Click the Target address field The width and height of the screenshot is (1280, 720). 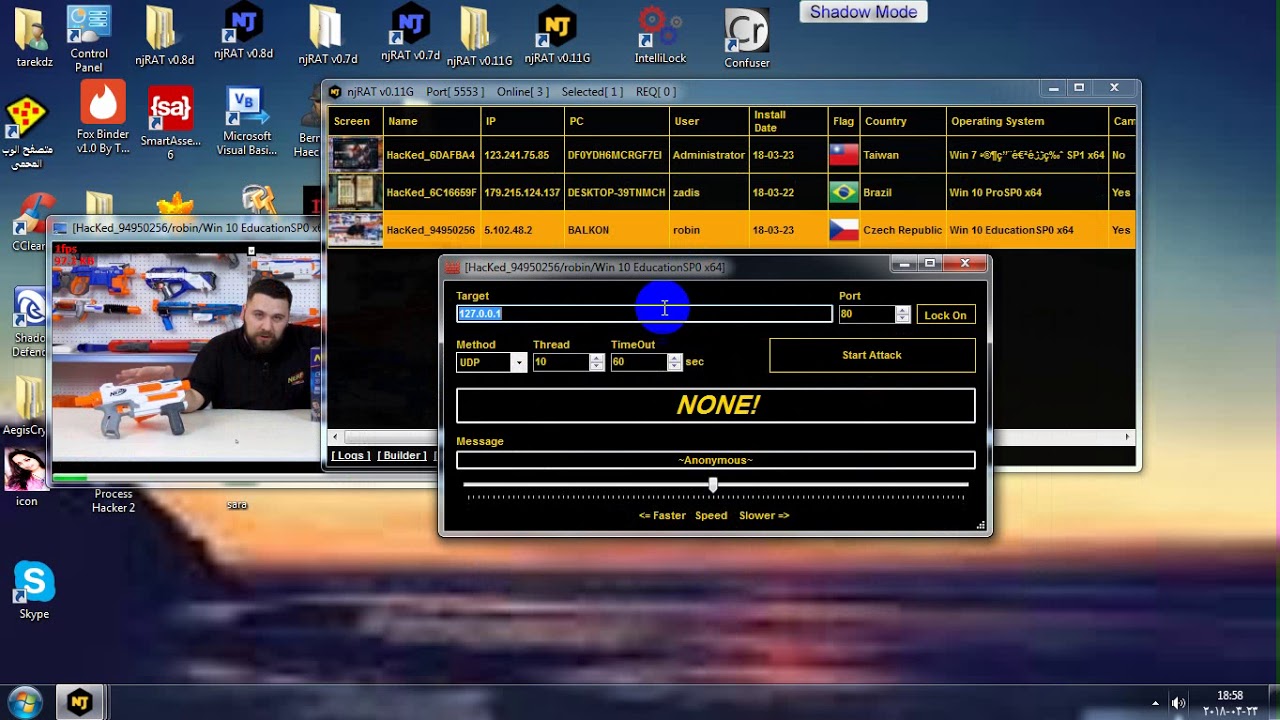tap(644, 314)
